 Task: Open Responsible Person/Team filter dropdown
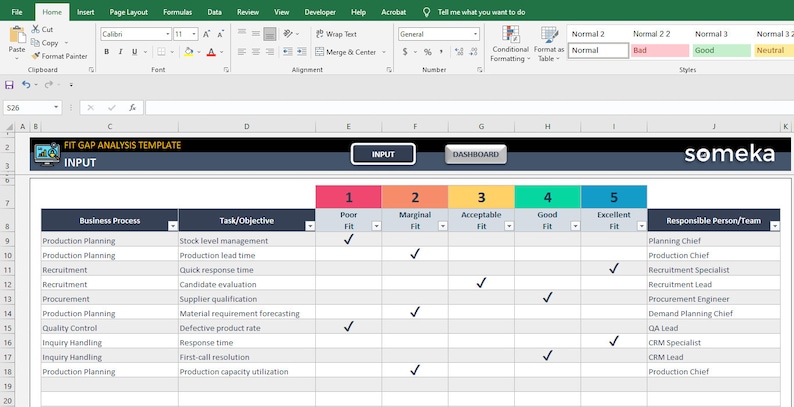tap(774, 226)
